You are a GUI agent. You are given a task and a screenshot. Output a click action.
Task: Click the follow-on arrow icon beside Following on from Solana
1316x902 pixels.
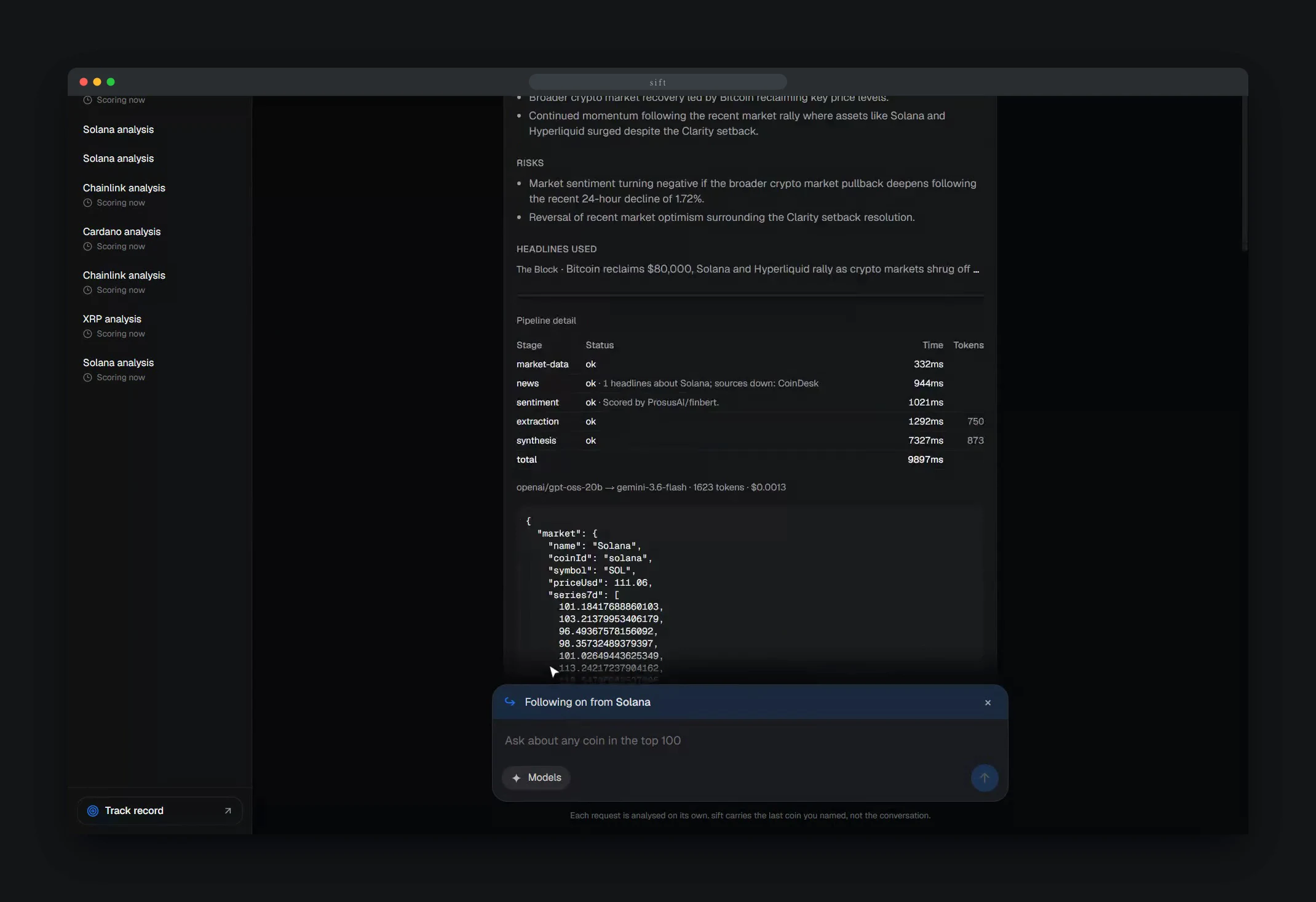click(510, 702)
